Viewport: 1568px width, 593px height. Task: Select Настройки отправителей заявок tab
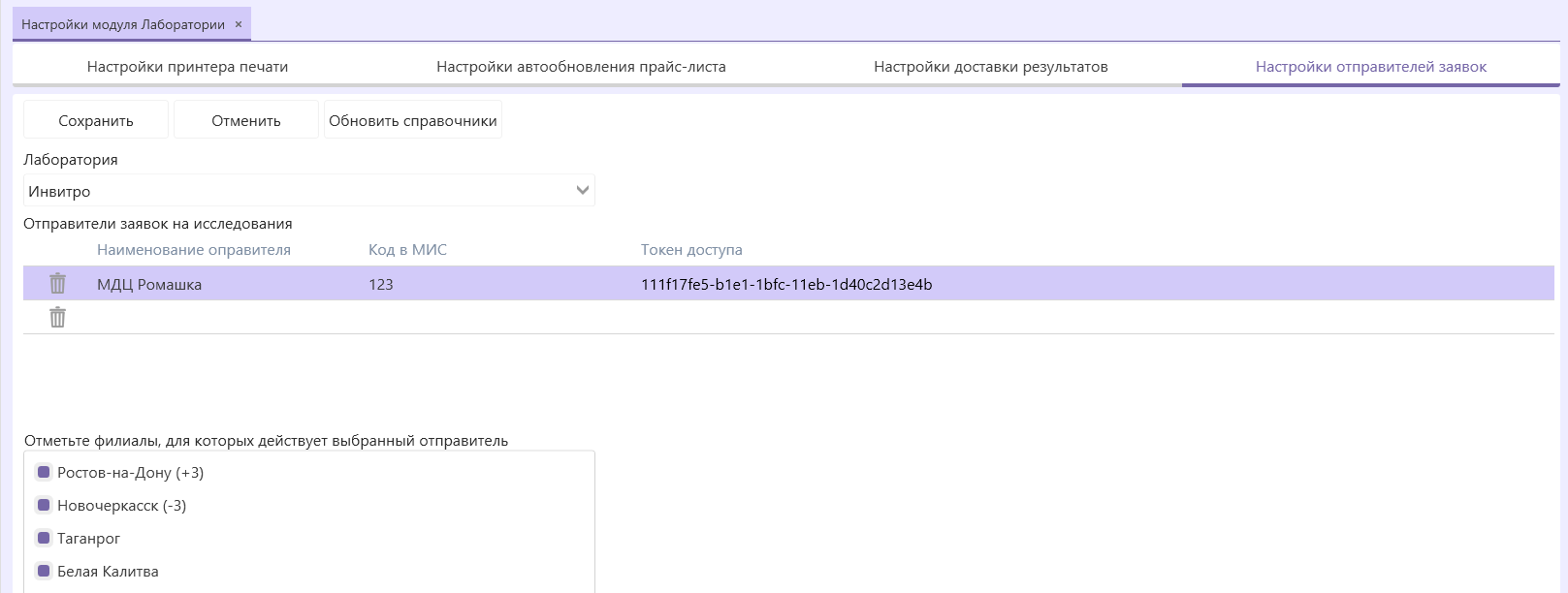pyautogui.click(x=1370, y=67)
